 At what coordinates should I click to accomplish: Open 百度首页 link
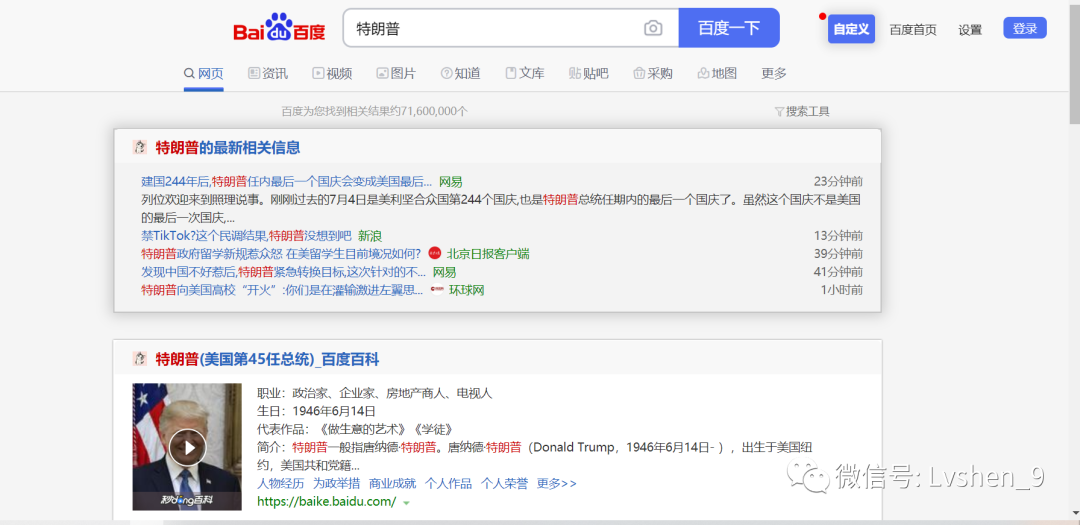913,30
